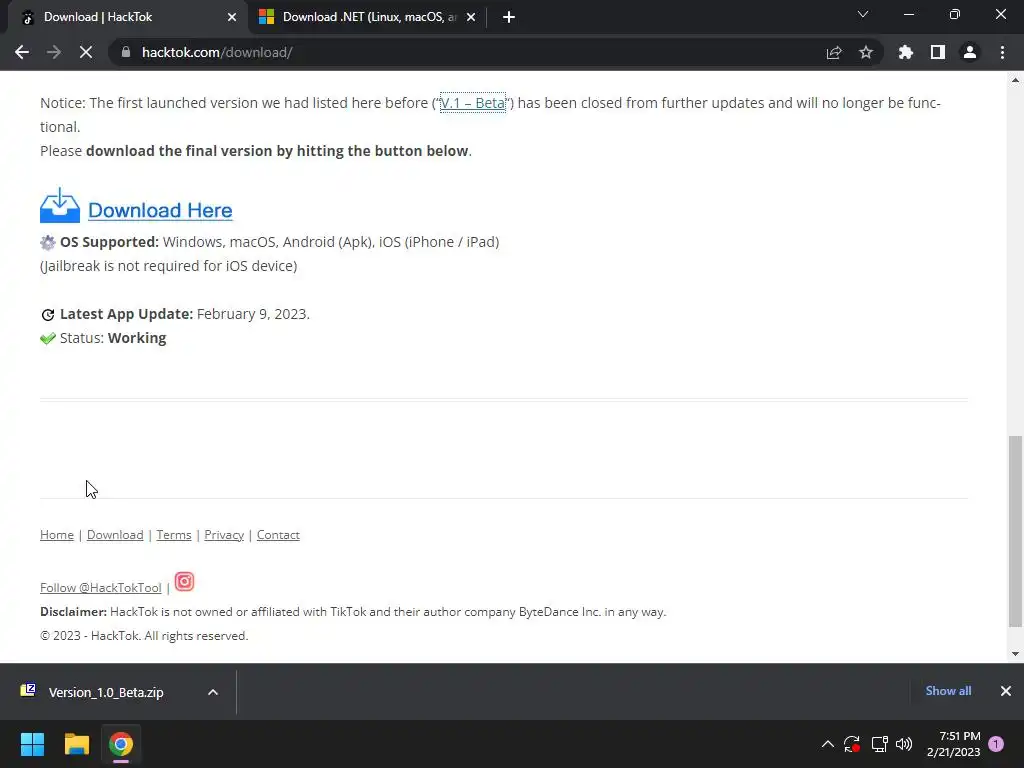Click the Download Here link
Image resolution: width=1024 pixels, height=768 pixels.
click(x=160, y=210)
